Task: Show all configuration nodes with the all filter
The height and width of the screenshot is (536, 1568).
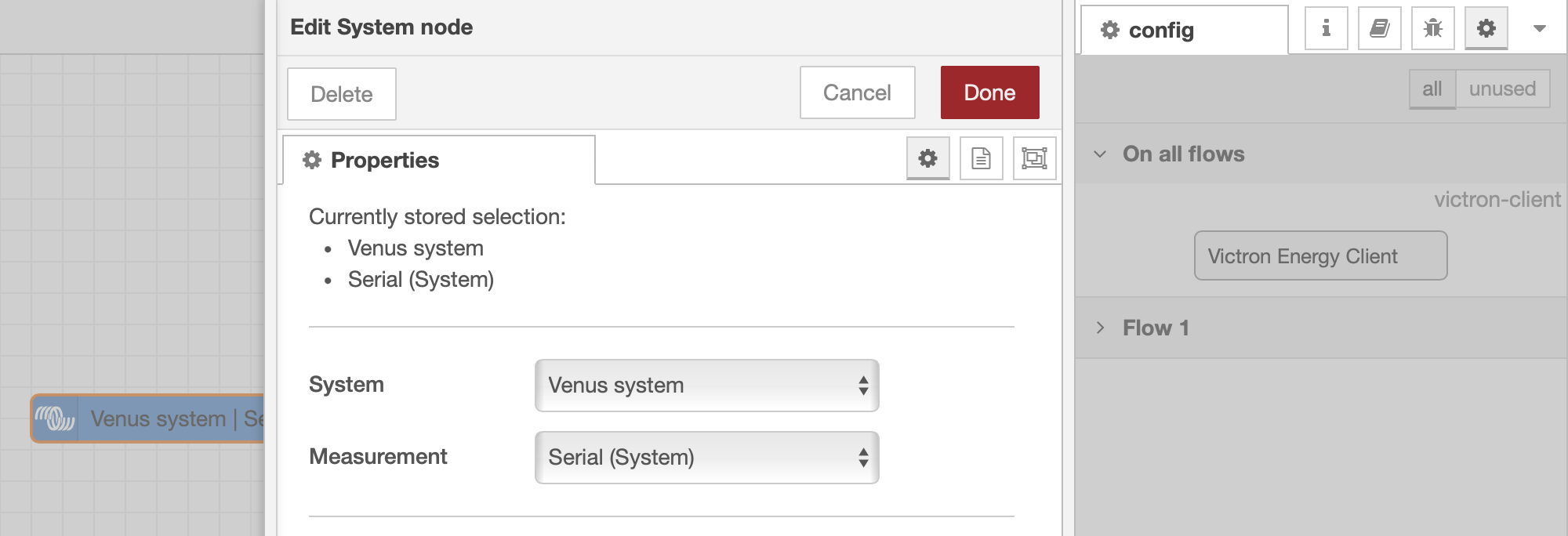Action: (1432, 89)
